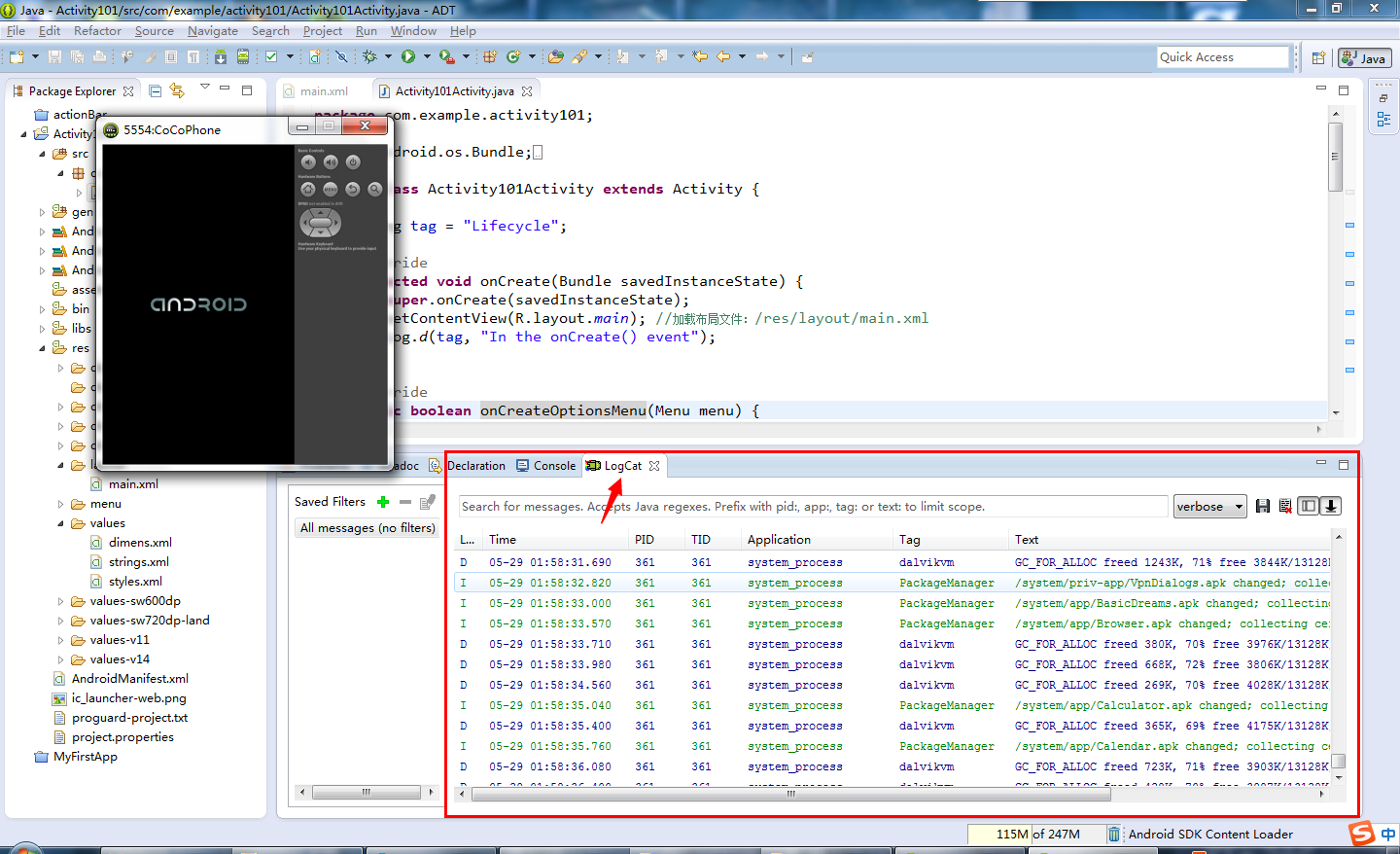Select proguard-project.txt file

(x=129, y=718)
